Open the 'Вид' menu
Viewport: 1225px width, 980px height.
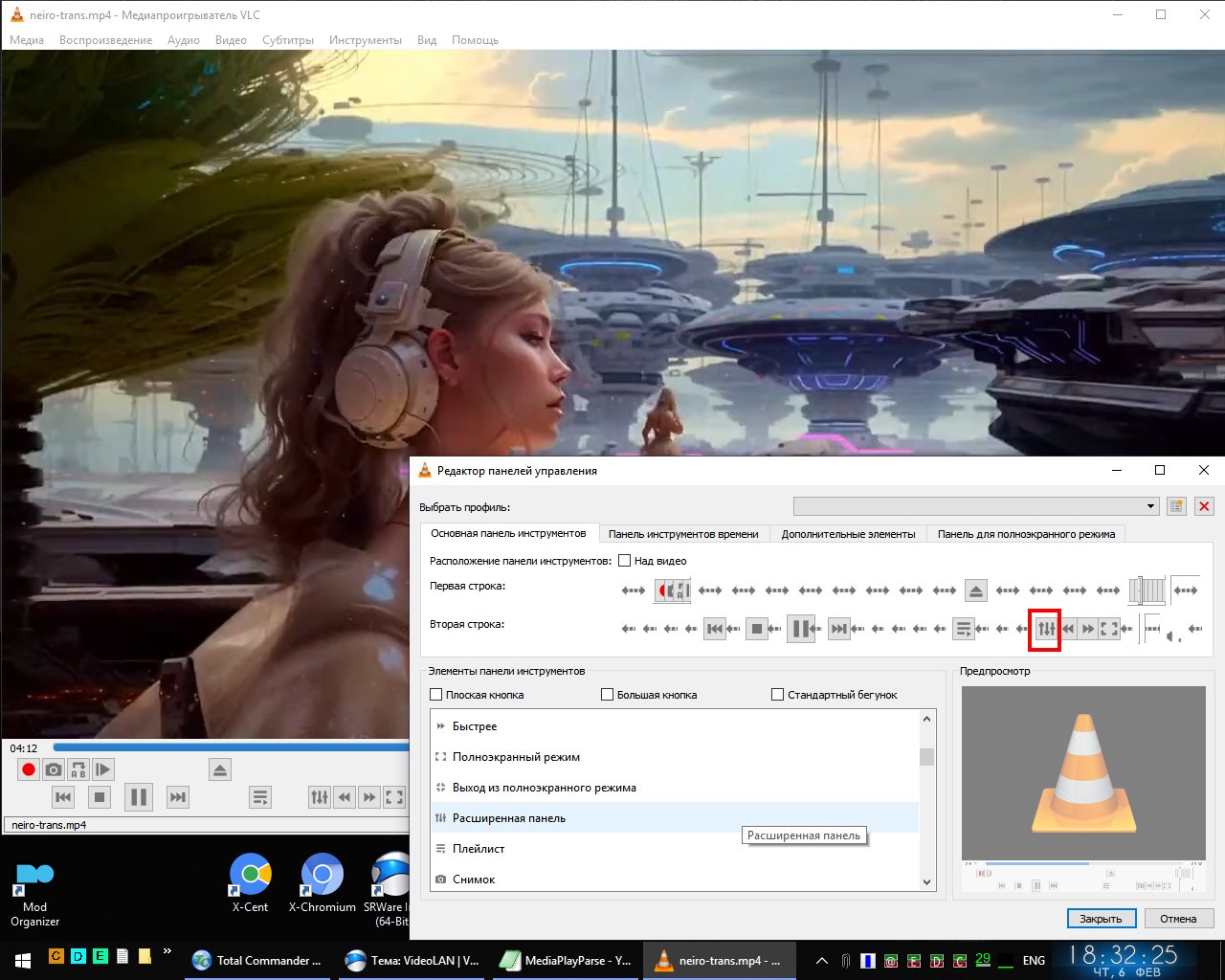[427, 40]
